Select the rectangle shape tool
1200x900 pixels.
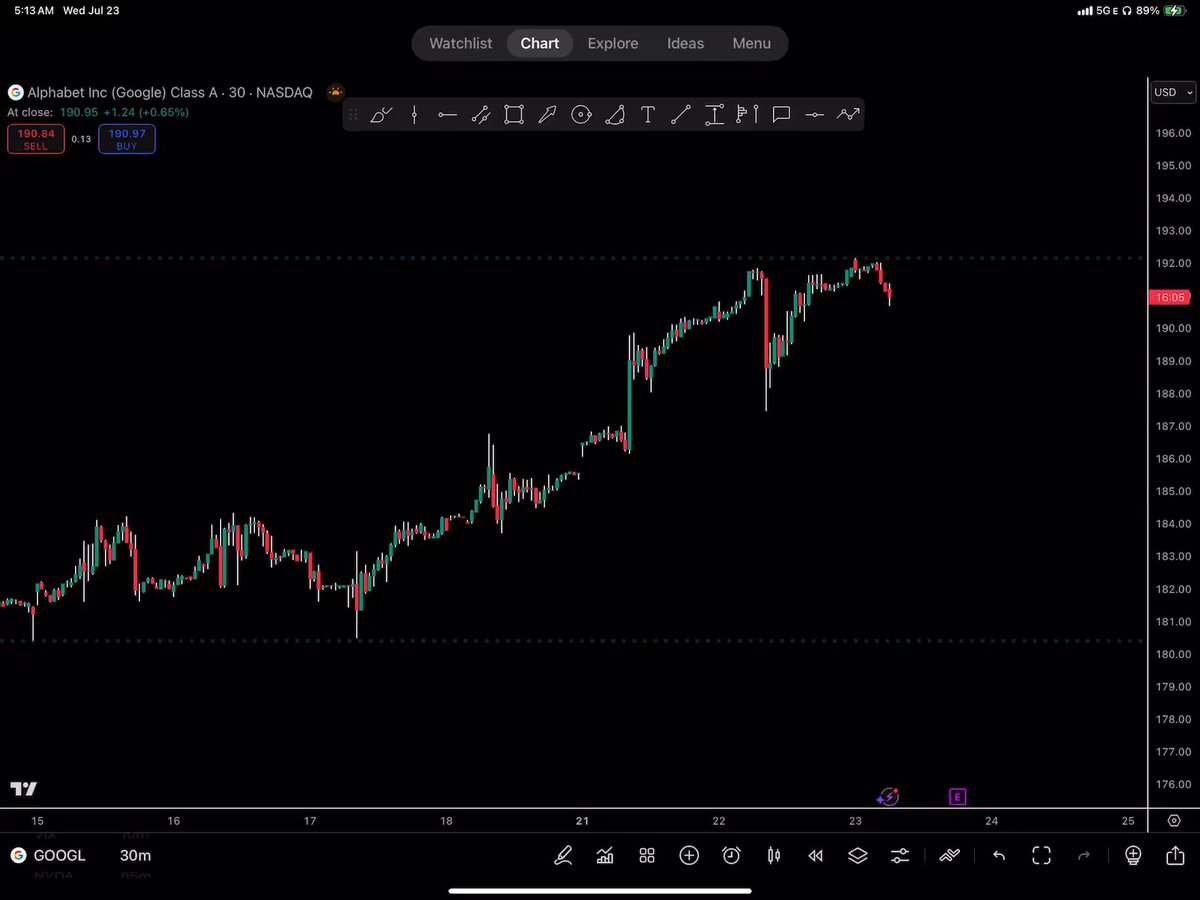tap(514, 115)
